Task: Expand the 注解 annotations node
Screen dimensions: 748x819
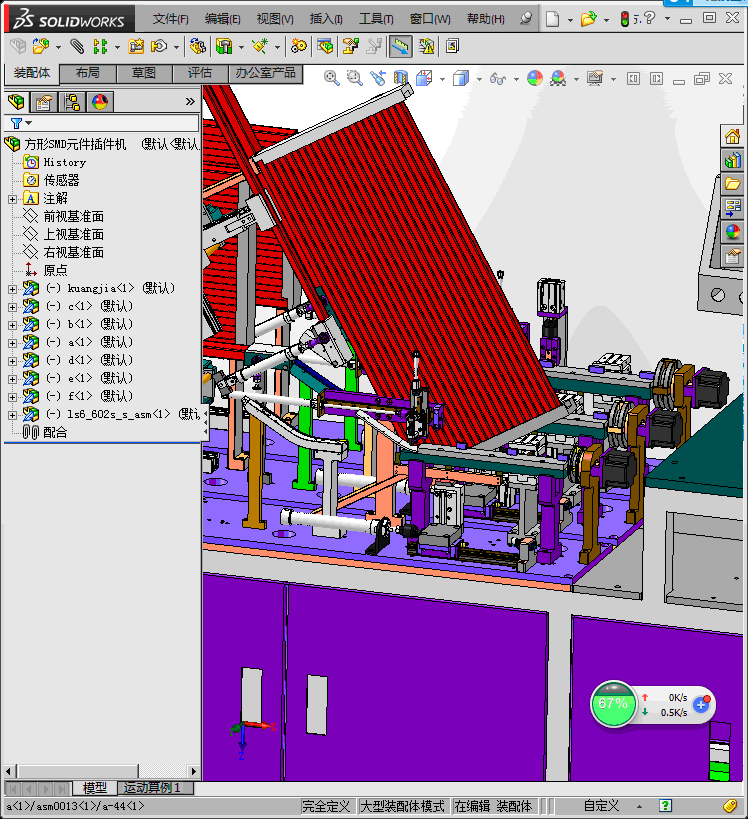Action: (12, 199)
